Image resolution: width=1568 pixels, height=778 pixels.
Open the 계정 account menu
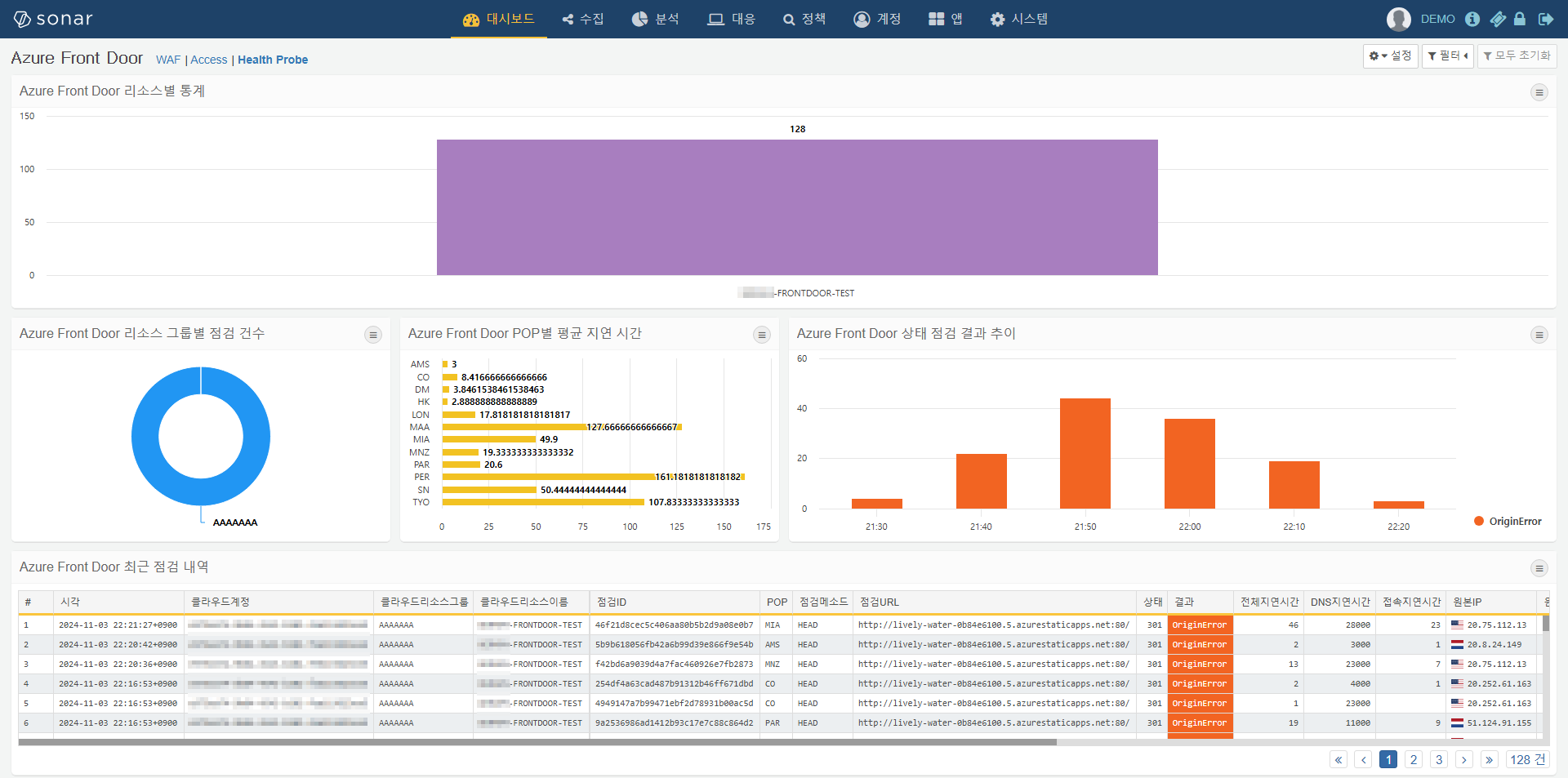[877, 19]
